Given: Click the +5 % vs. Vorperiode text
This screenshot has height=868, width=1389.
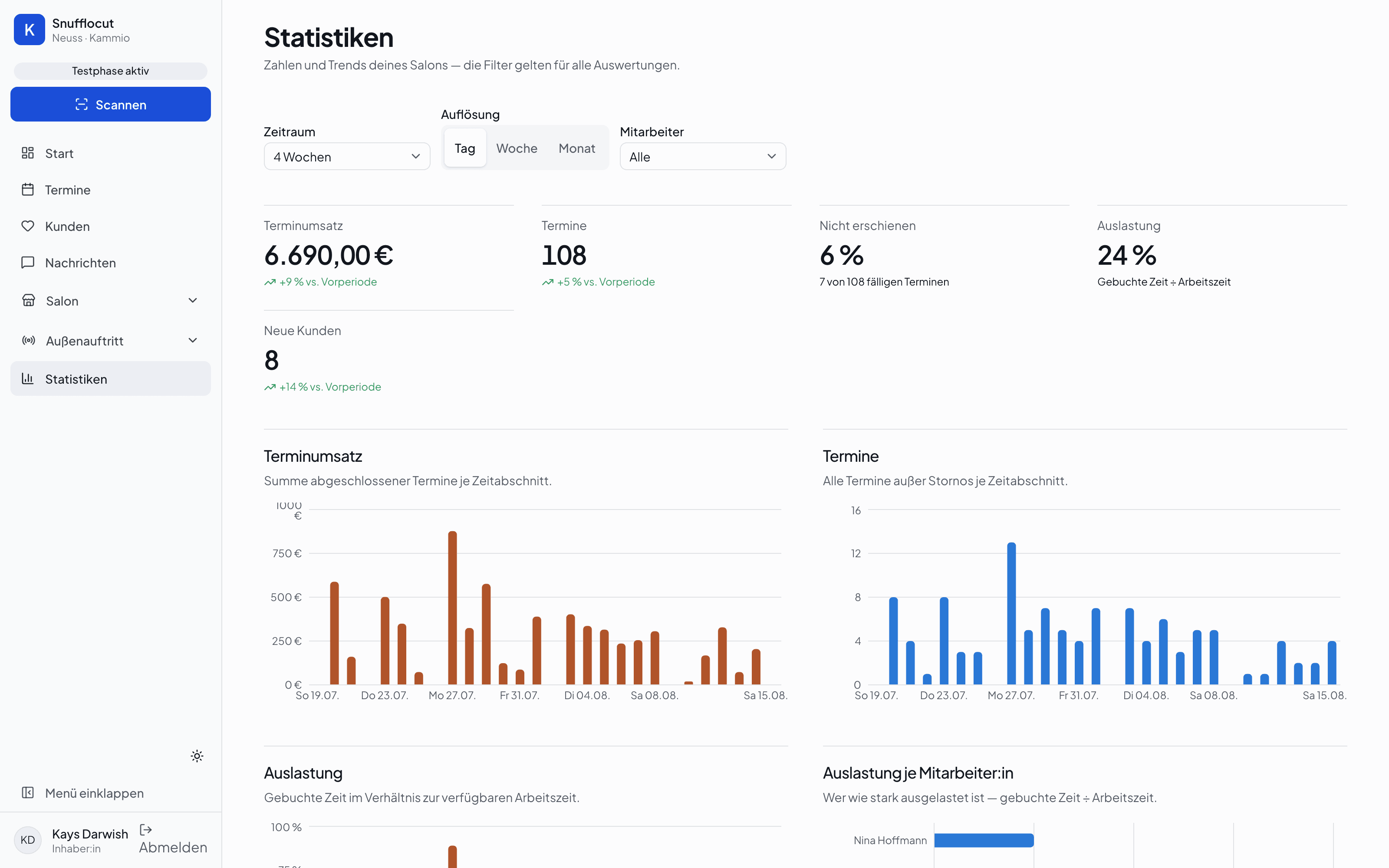Looking at the screenshot, I should click(x=606, y=282).
